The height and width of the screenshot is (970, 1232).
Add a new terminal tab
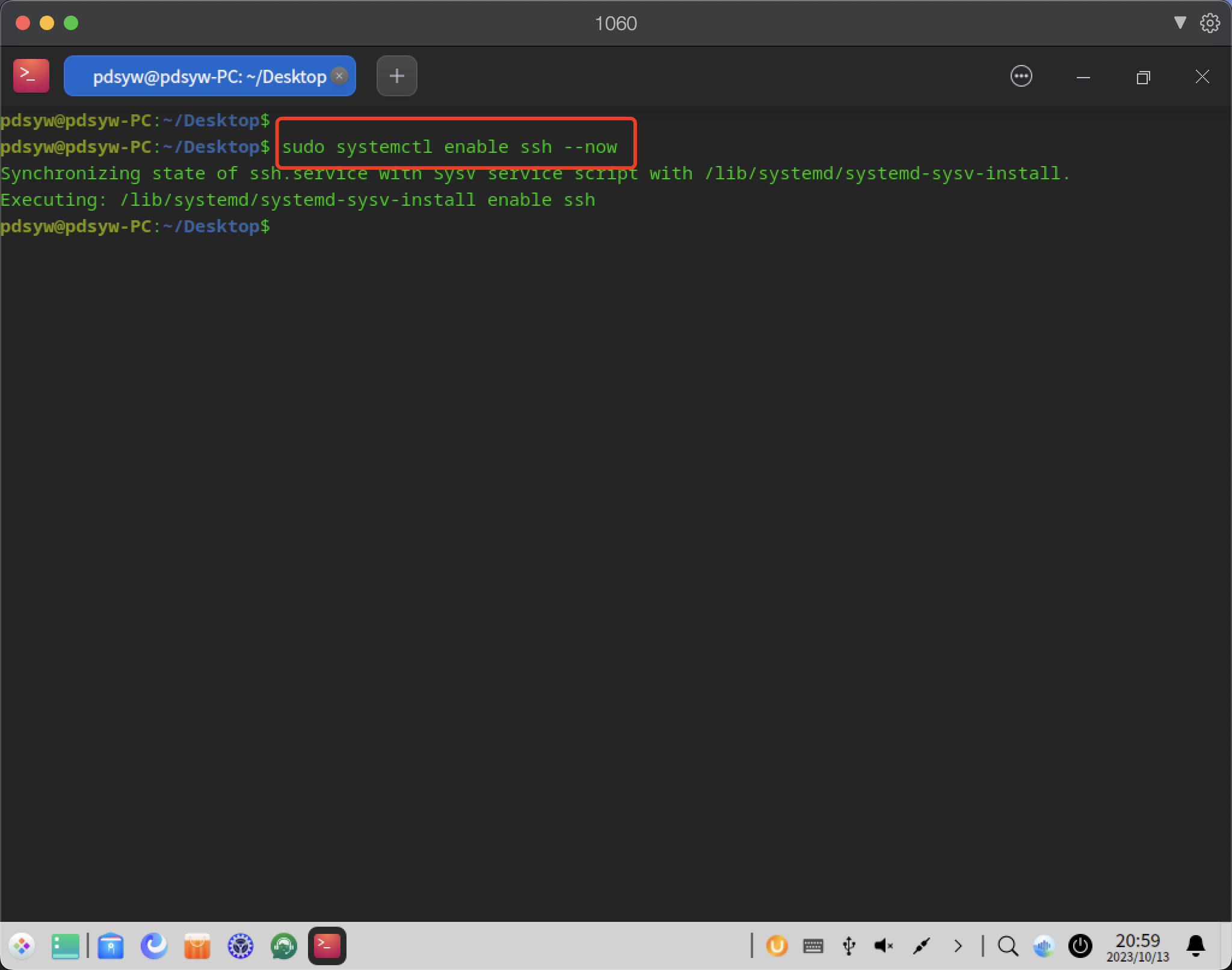(x=397, y=76)
